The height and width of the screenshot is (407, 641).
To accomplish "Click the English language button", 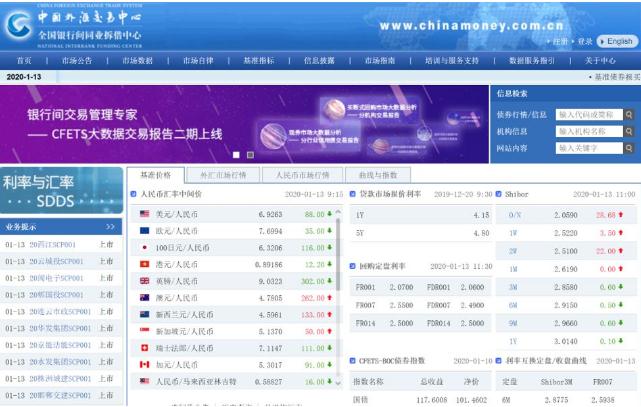I will point(617,41).
